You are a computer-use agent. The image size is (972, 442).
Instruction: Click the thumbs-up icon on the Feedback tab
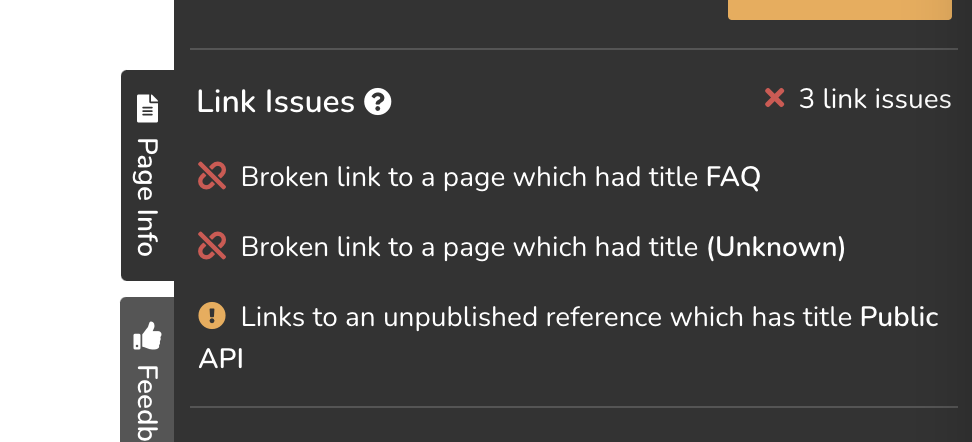pyautogui.click(x=147, y=336)
